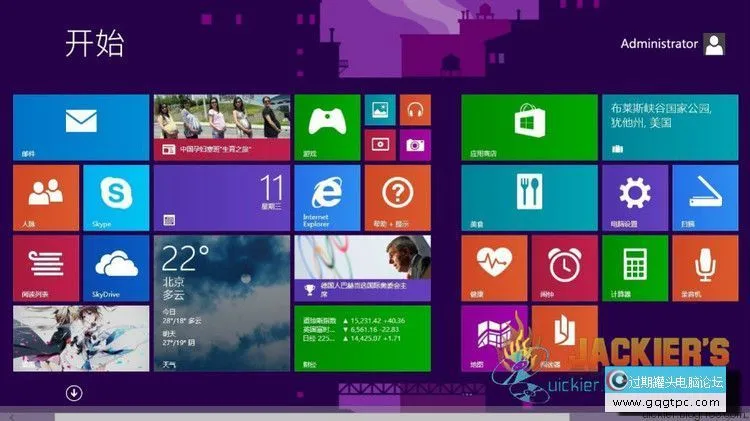Image resolution: width=750 pixels, height=421 pixels.
Task: Open the Store (应用商店) tile
Action: (529, 127)
